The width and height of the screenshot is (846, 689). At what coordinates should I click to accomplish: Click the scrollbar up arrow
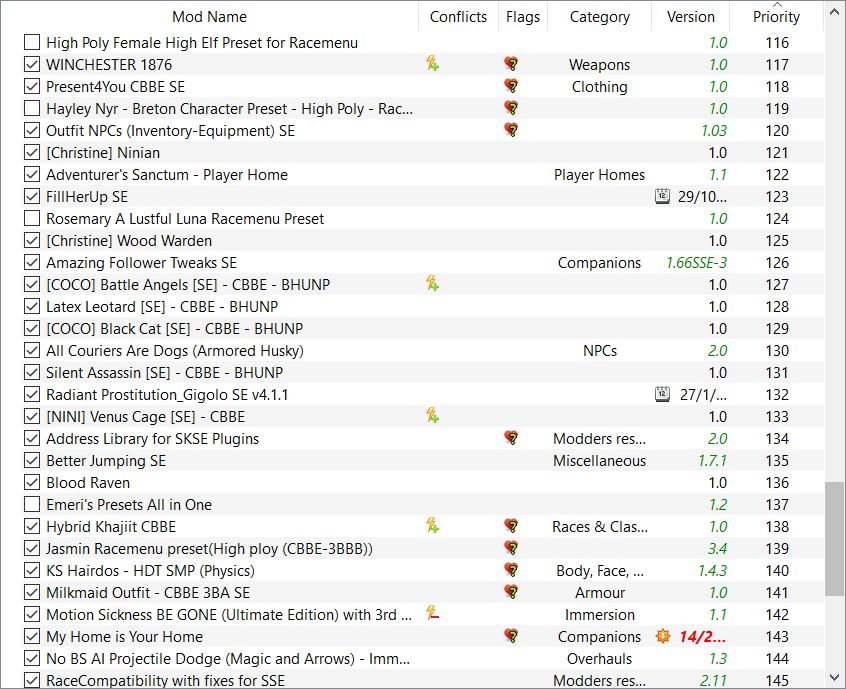(x=835, y=11)
